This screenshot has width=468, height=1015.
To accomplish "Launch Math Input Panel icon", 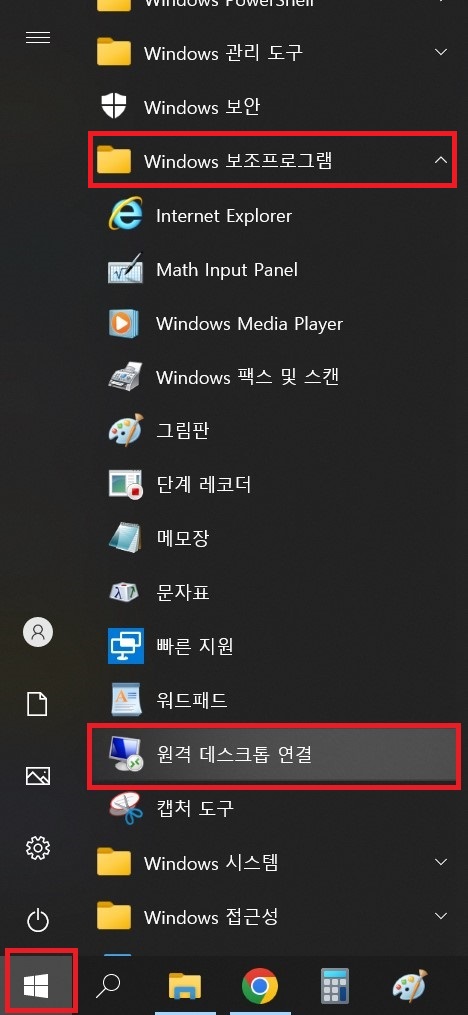I will (x=126, y=269).
